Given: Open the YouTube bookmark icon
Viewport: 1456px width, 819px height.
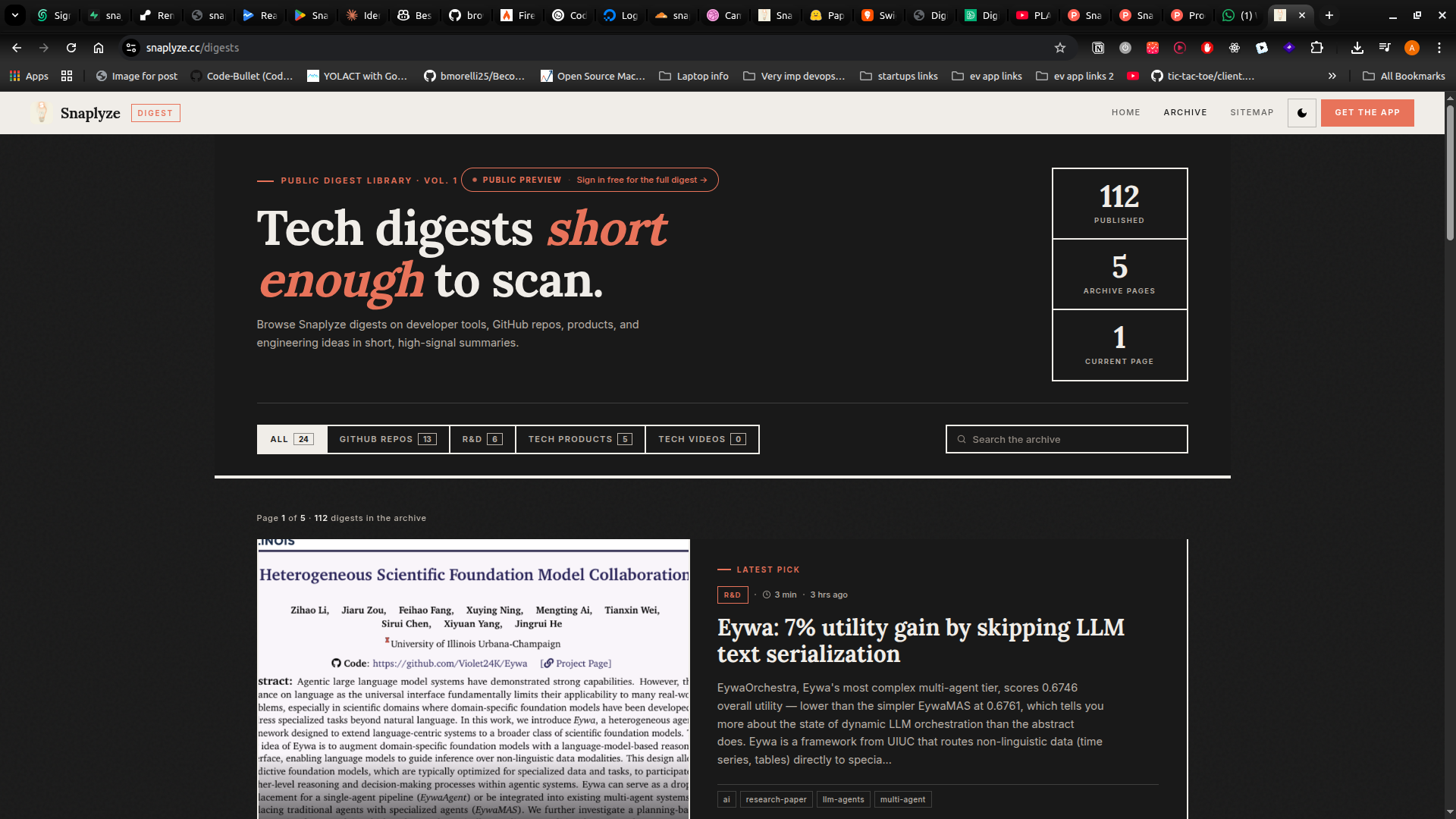Looking at the screenshot, I should pos(1133,76).
